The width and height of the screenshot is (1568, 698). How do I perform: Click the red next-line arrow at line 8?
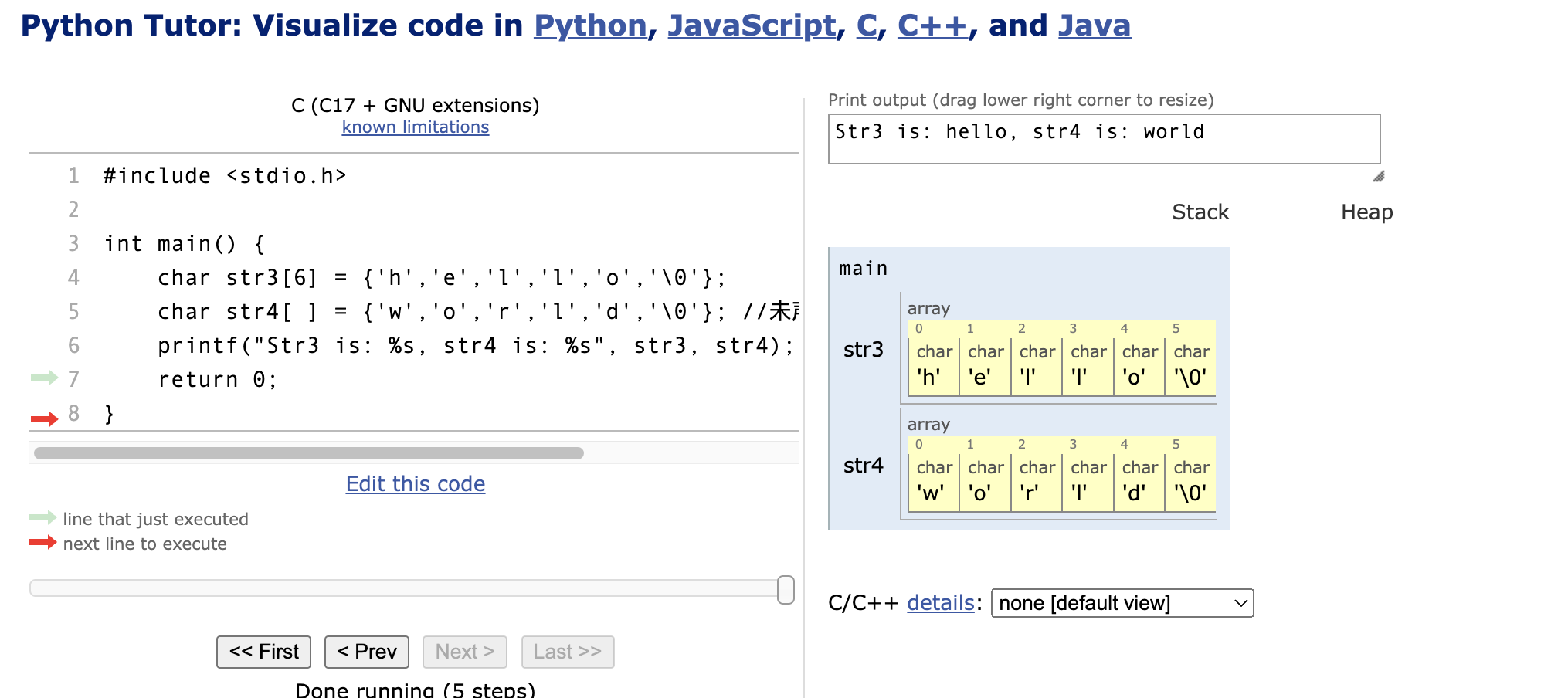click(44, 419)
